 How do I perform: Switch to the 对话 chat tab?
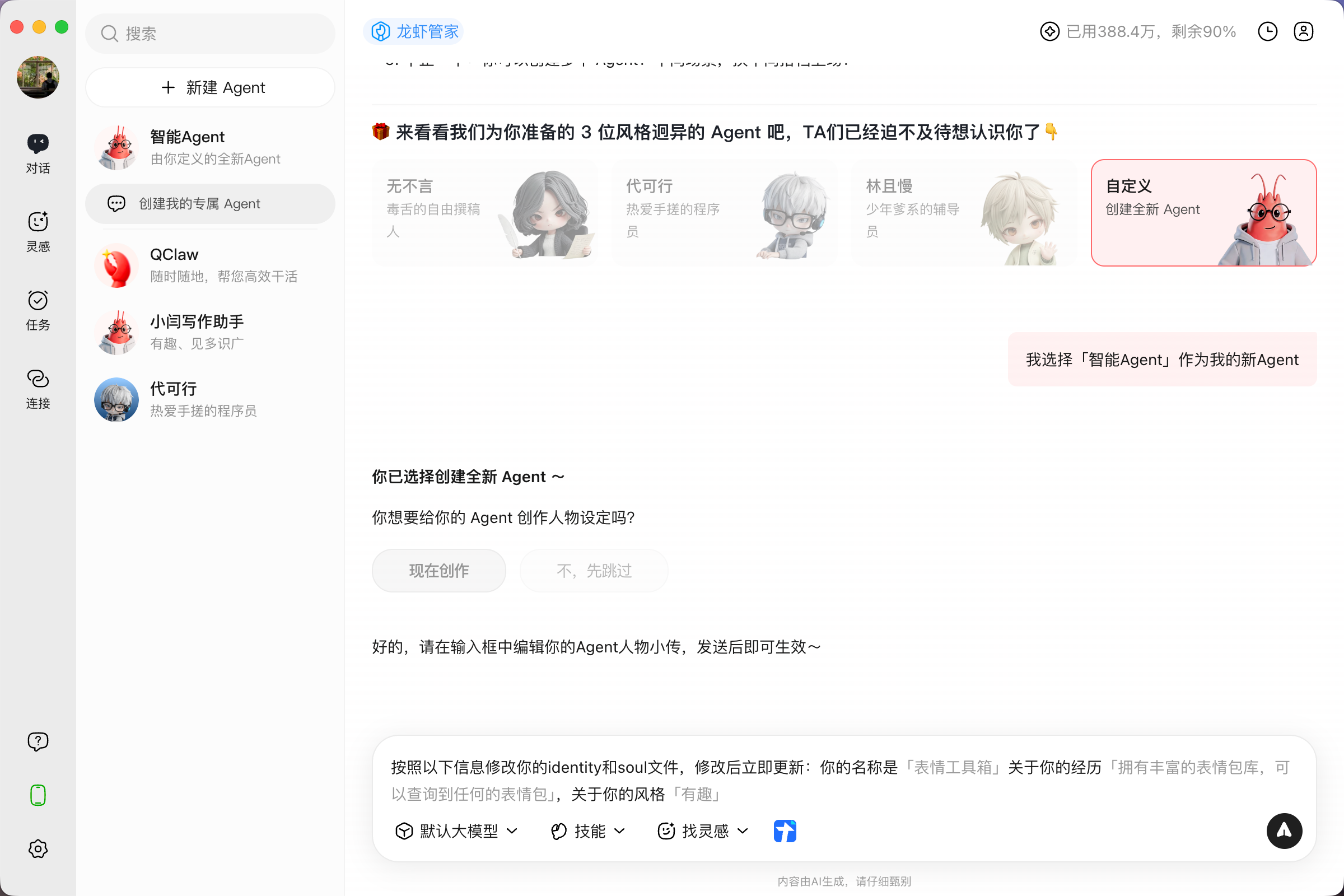(x=38, y=152)
